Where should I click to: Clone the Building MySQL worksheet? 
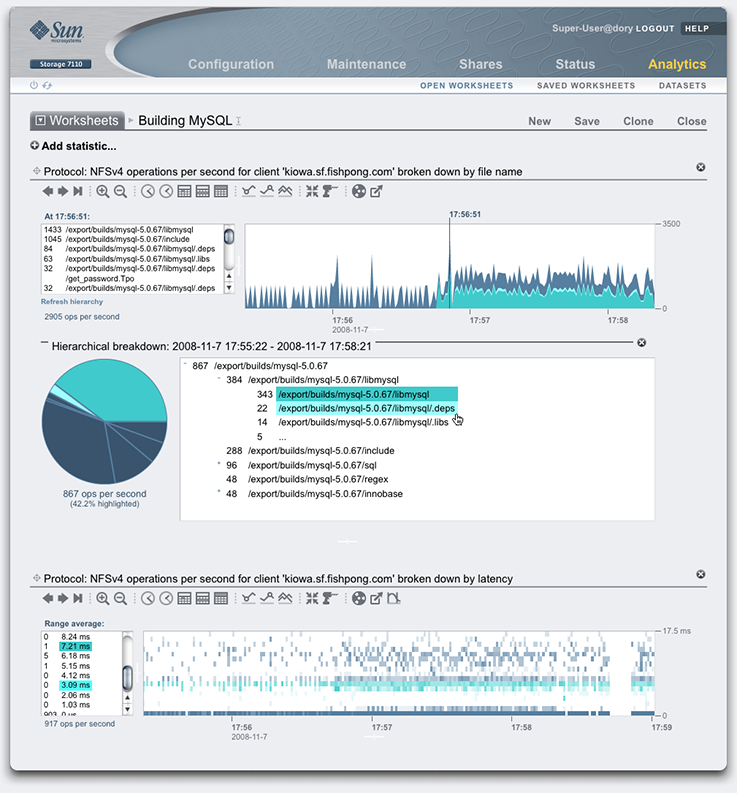638,121
